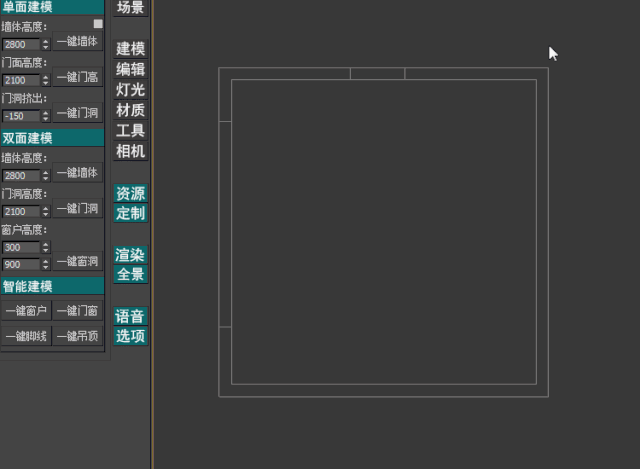Collapse the 双面建模 section header
This screenshot has height=469, width=640.
(x=52, y=138)
